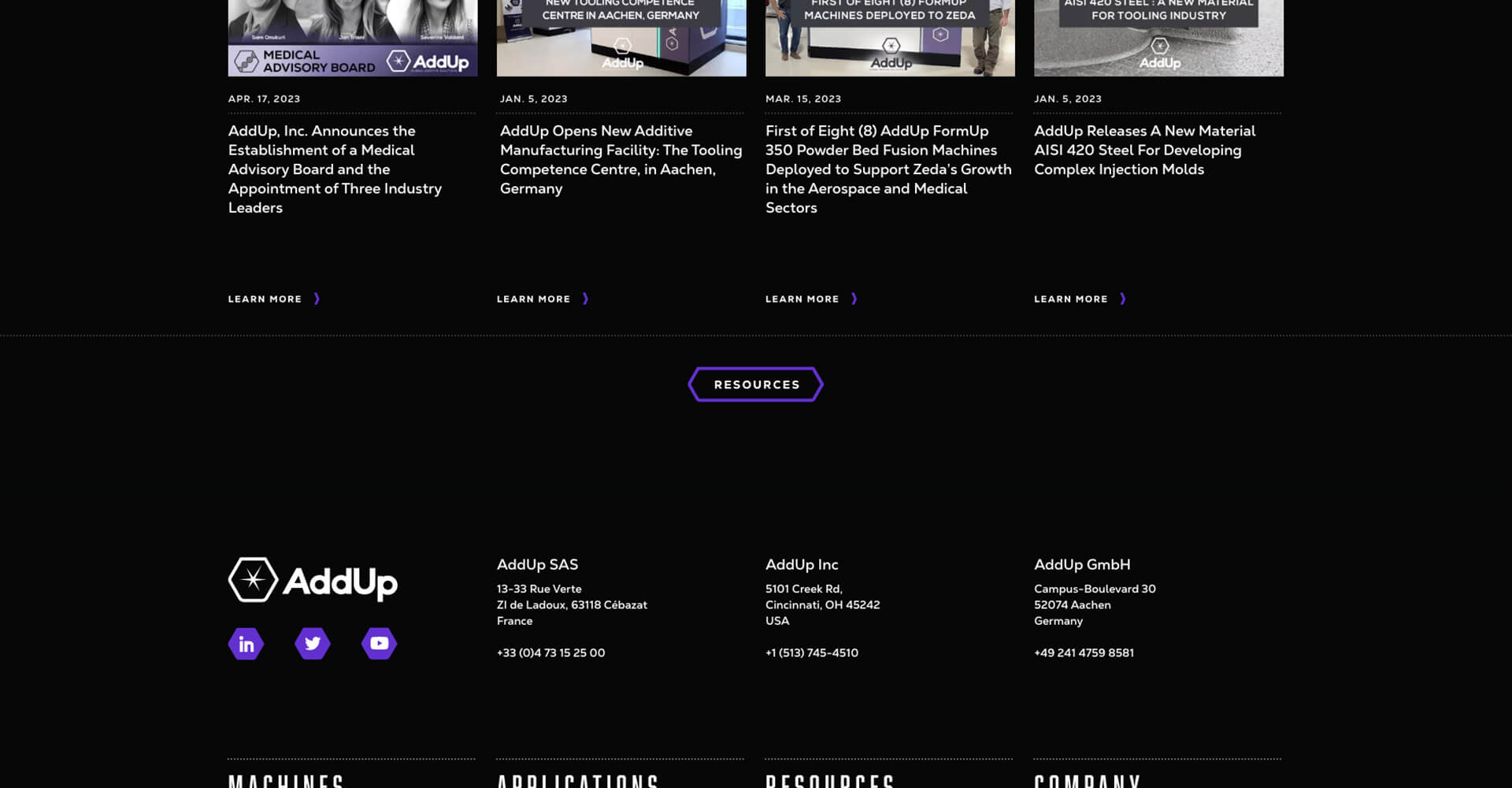Viewport: 1512px width, 788px height.
Task: Open AddUp Twitter profile icon
Action: tap(313, 644)
